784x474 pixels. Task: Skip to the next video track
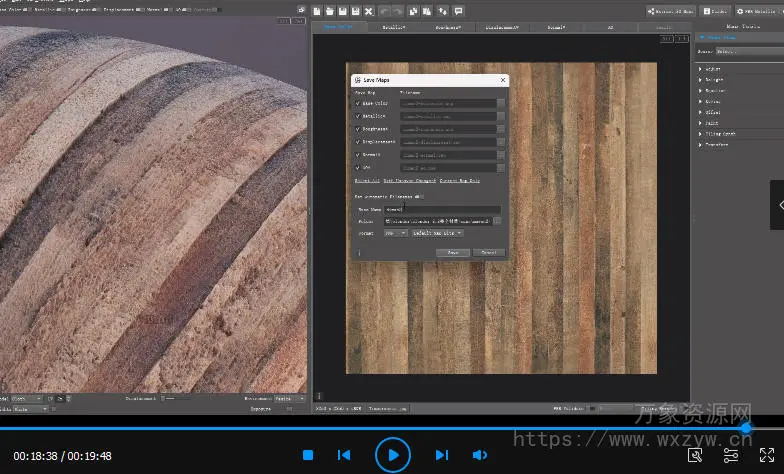[x=442, y=455]
